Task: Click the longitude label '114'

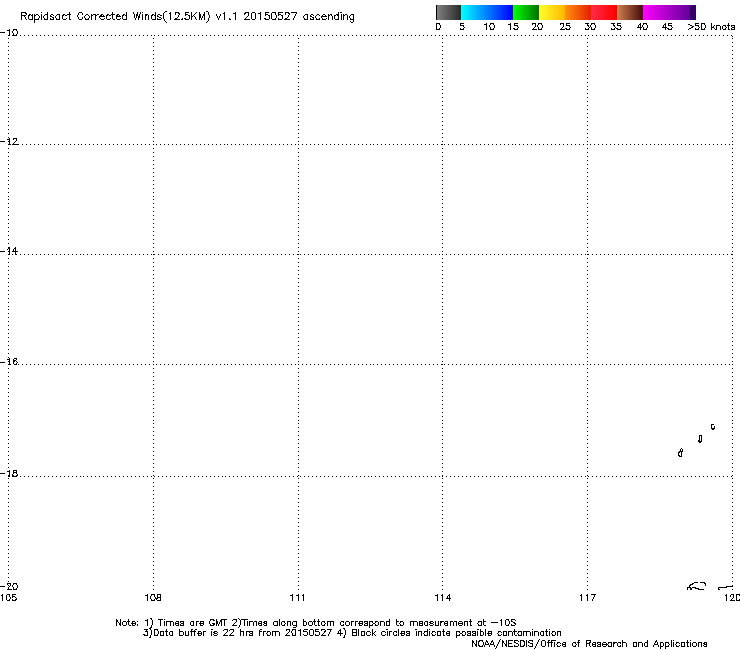Action: pyautogui.click(x=443, y=598)
